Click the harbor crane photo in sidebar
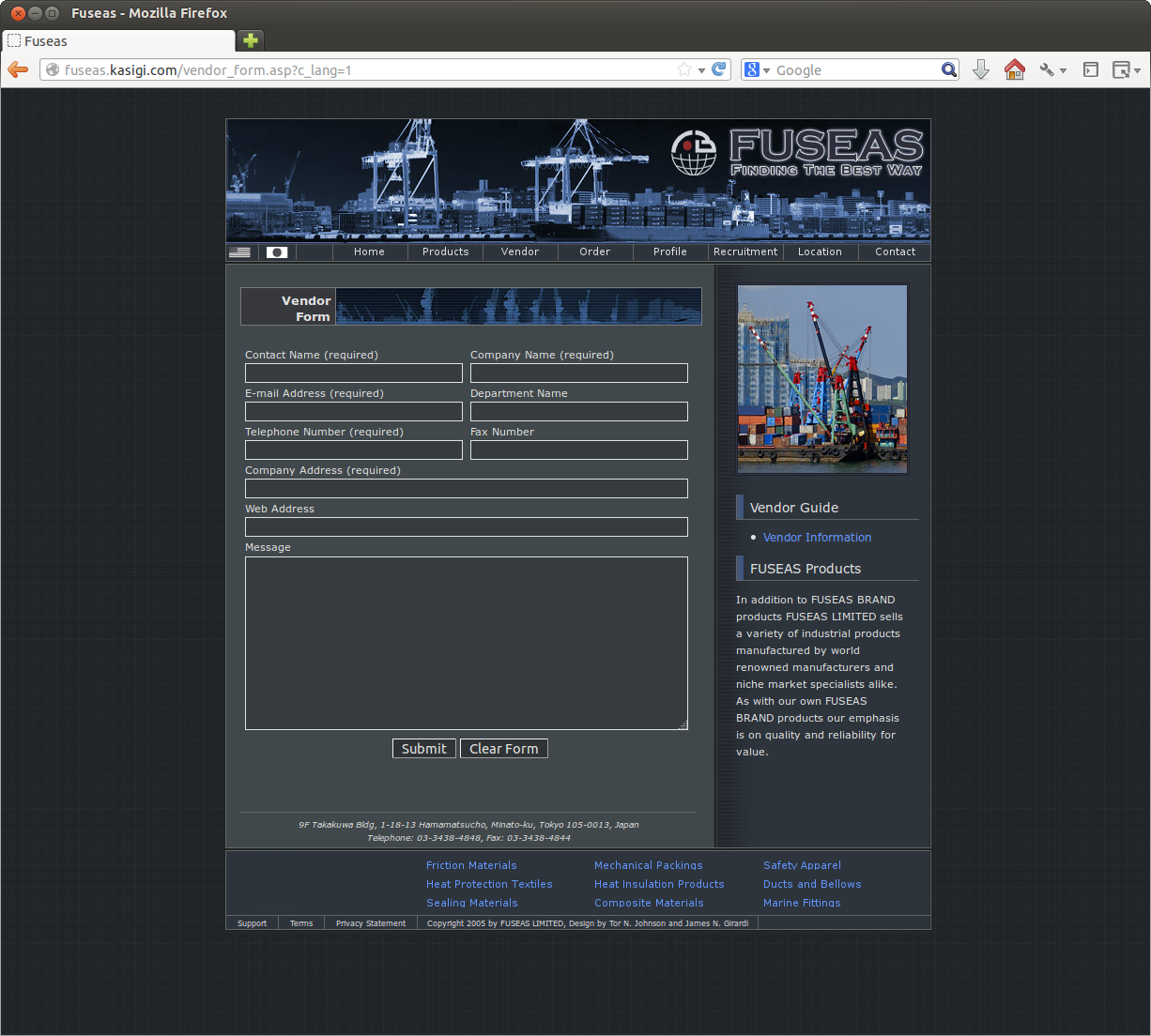The height and width of the screenshot is (1036, 1151). coord(822,379)
